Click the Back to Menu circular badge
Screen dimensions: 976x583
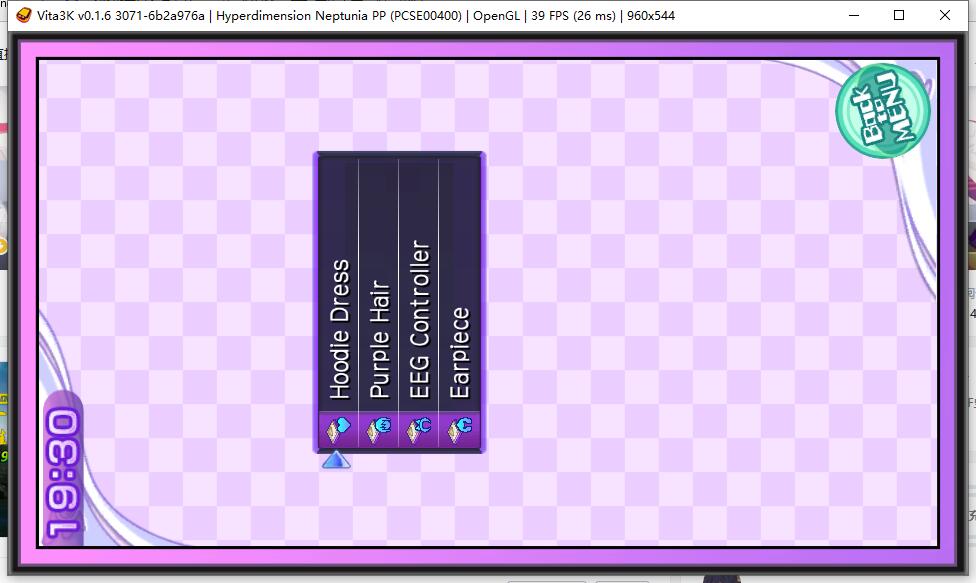coord(881,112)
